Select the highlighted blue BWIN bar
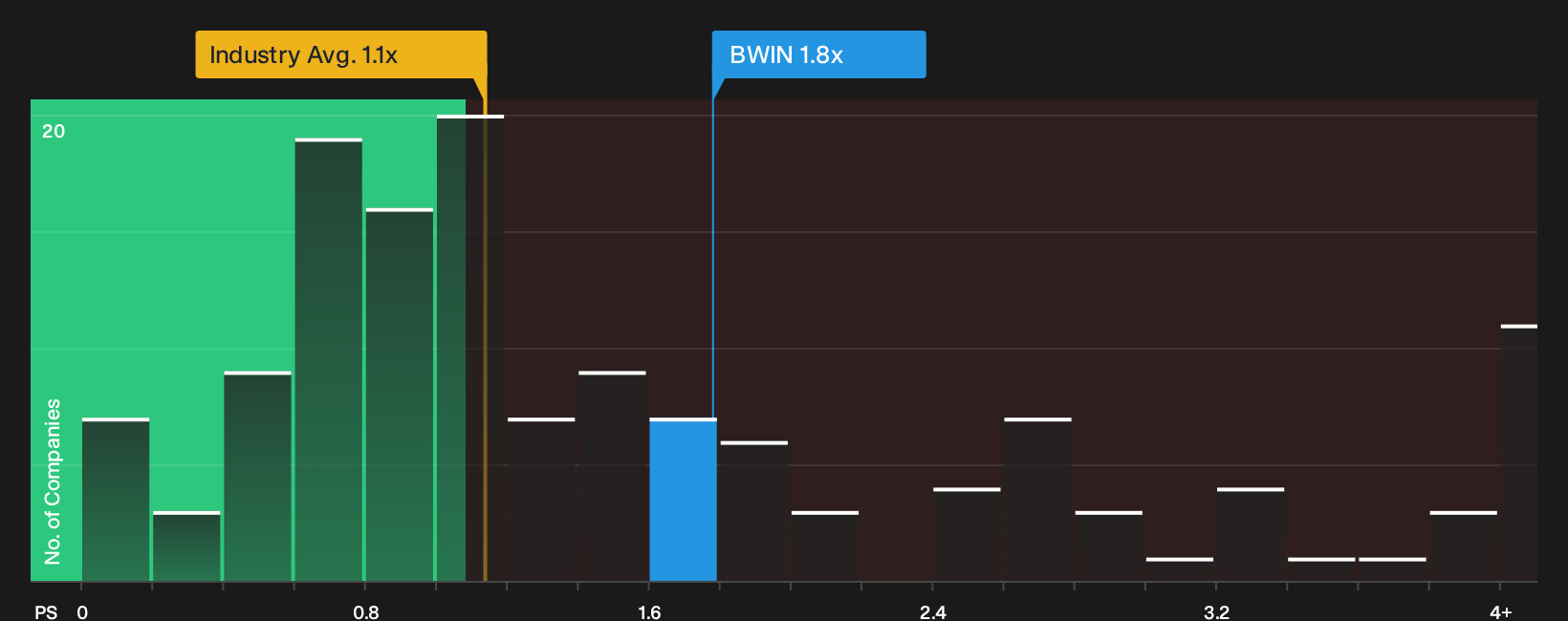The height and width of the screenshot is (621, 1568). (x=683, y=500)
